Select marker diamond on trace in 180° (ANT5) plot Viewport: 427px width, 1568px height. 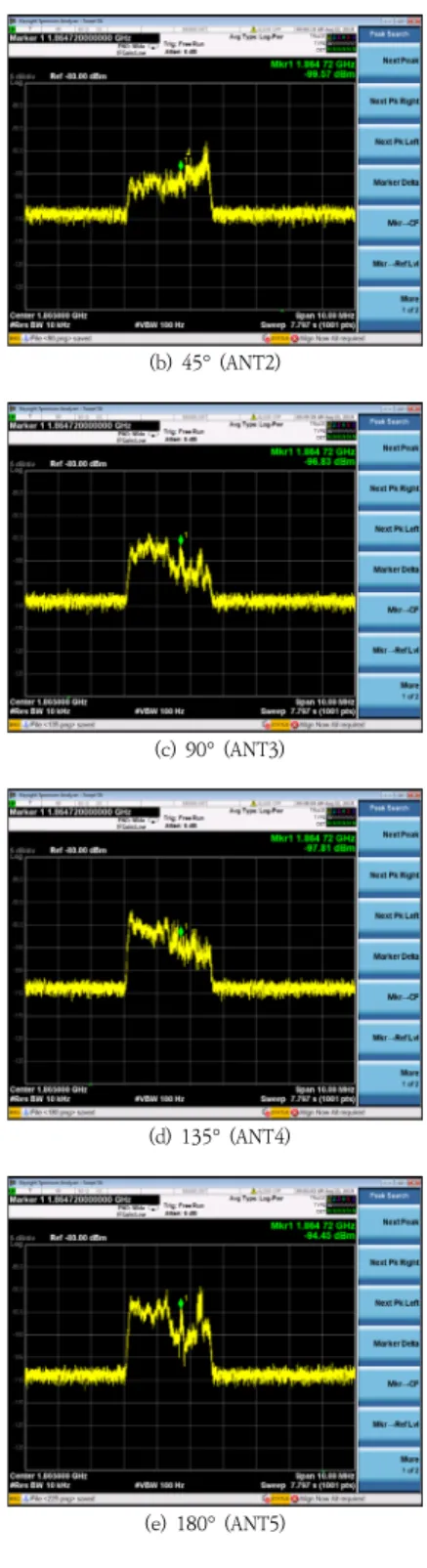[x=181, y=1303]
